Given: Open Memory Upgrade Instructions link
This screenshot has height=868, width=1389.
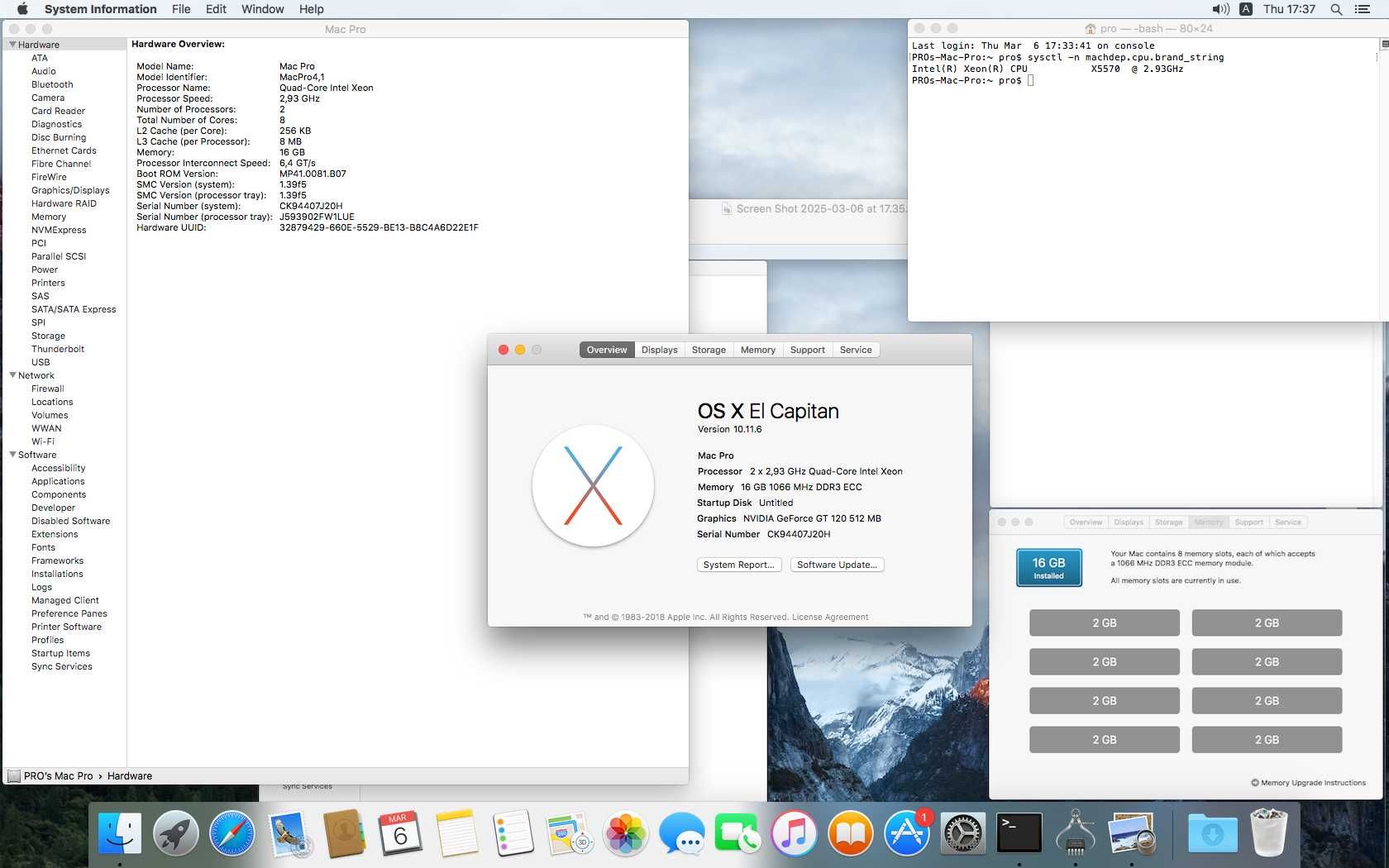Looking at the screenshot, I should click(x=1308, y=783).
